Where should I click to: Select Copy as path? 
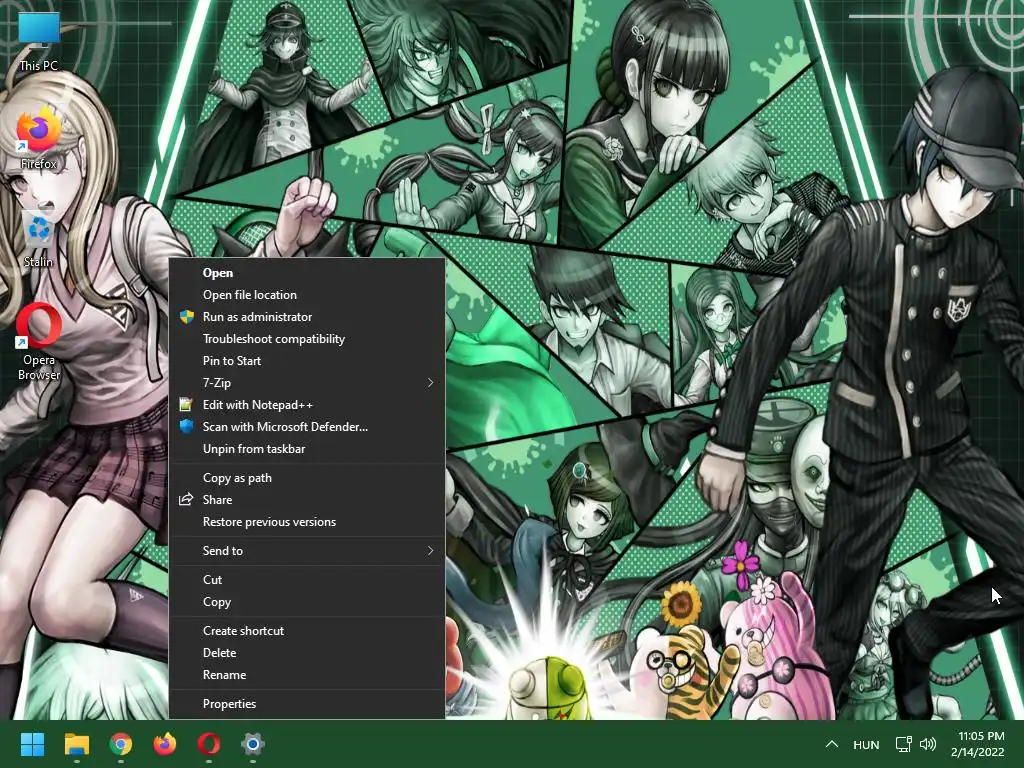pyautogui.click(x=307, y=478)
